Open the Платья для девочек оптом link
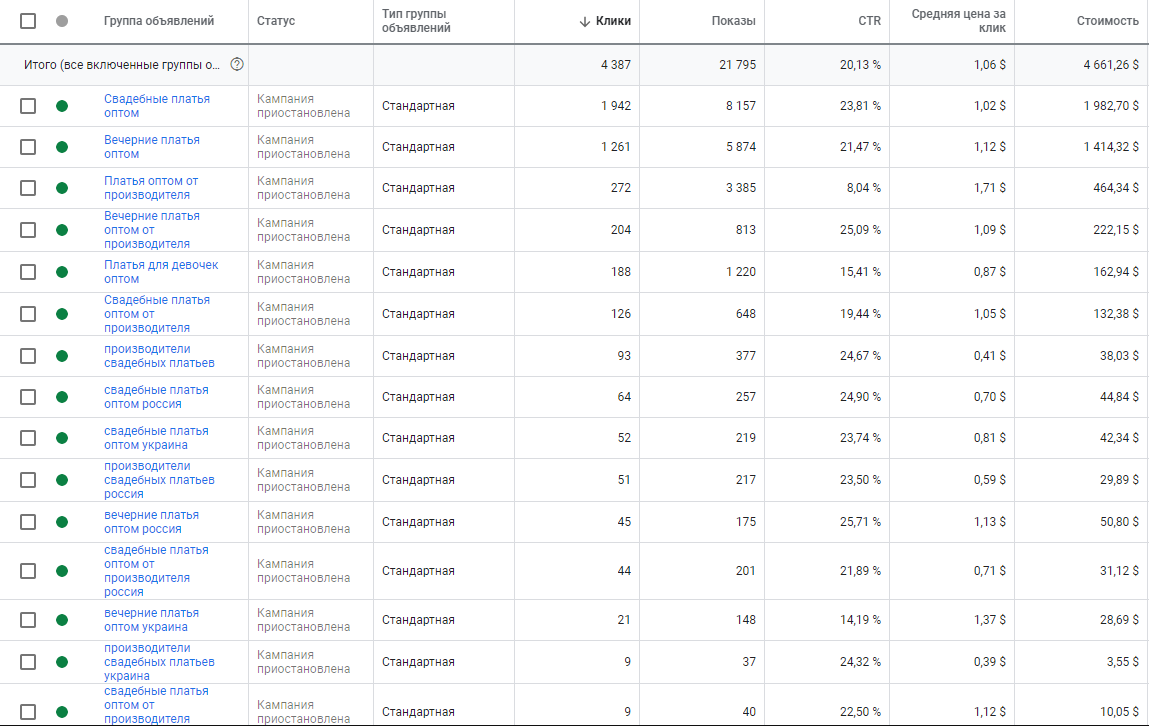Screen dimensions: 1152x726 (x=161, y=272)
